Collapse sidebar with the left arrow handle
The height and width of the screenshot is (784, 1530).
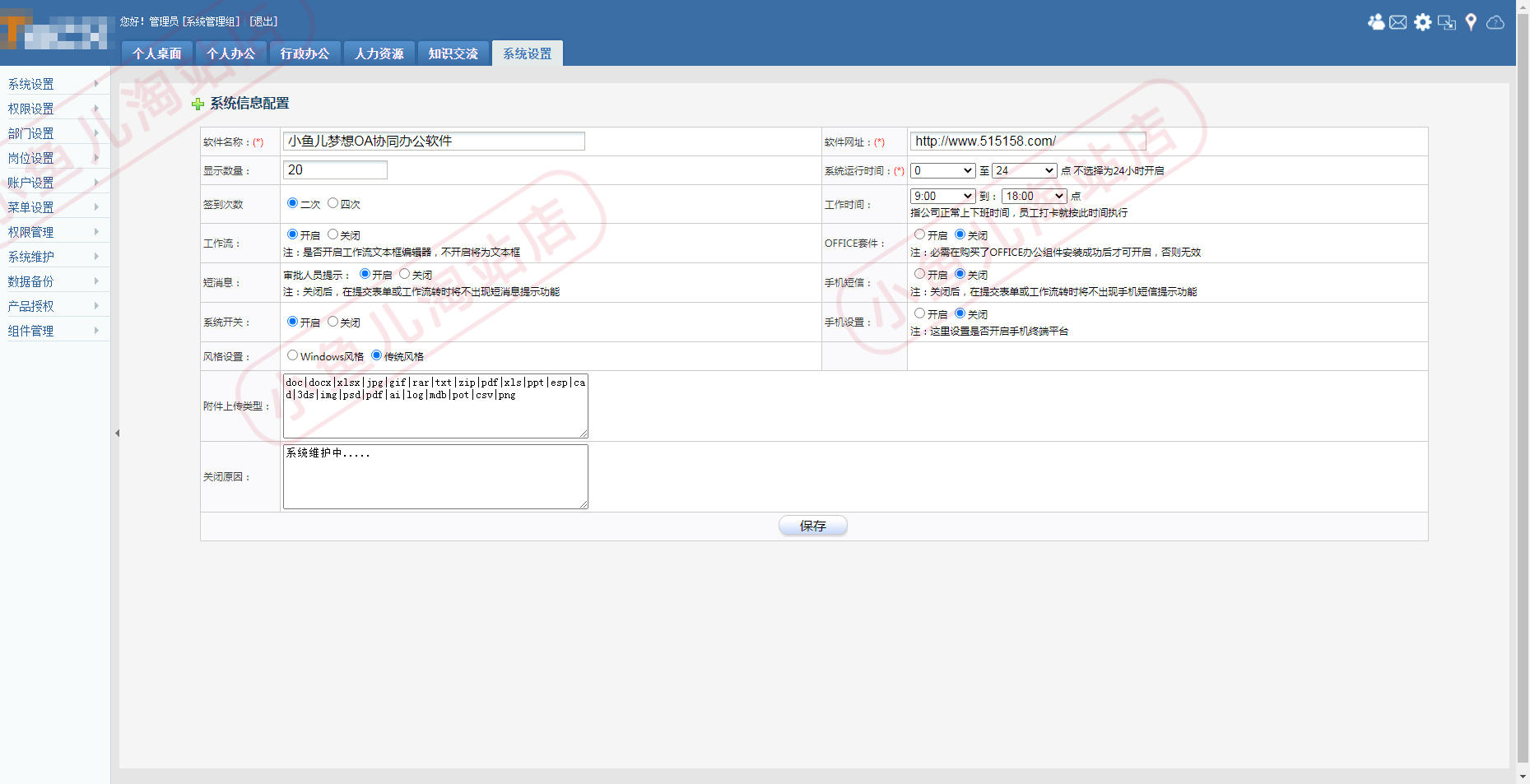click(117, 433)
